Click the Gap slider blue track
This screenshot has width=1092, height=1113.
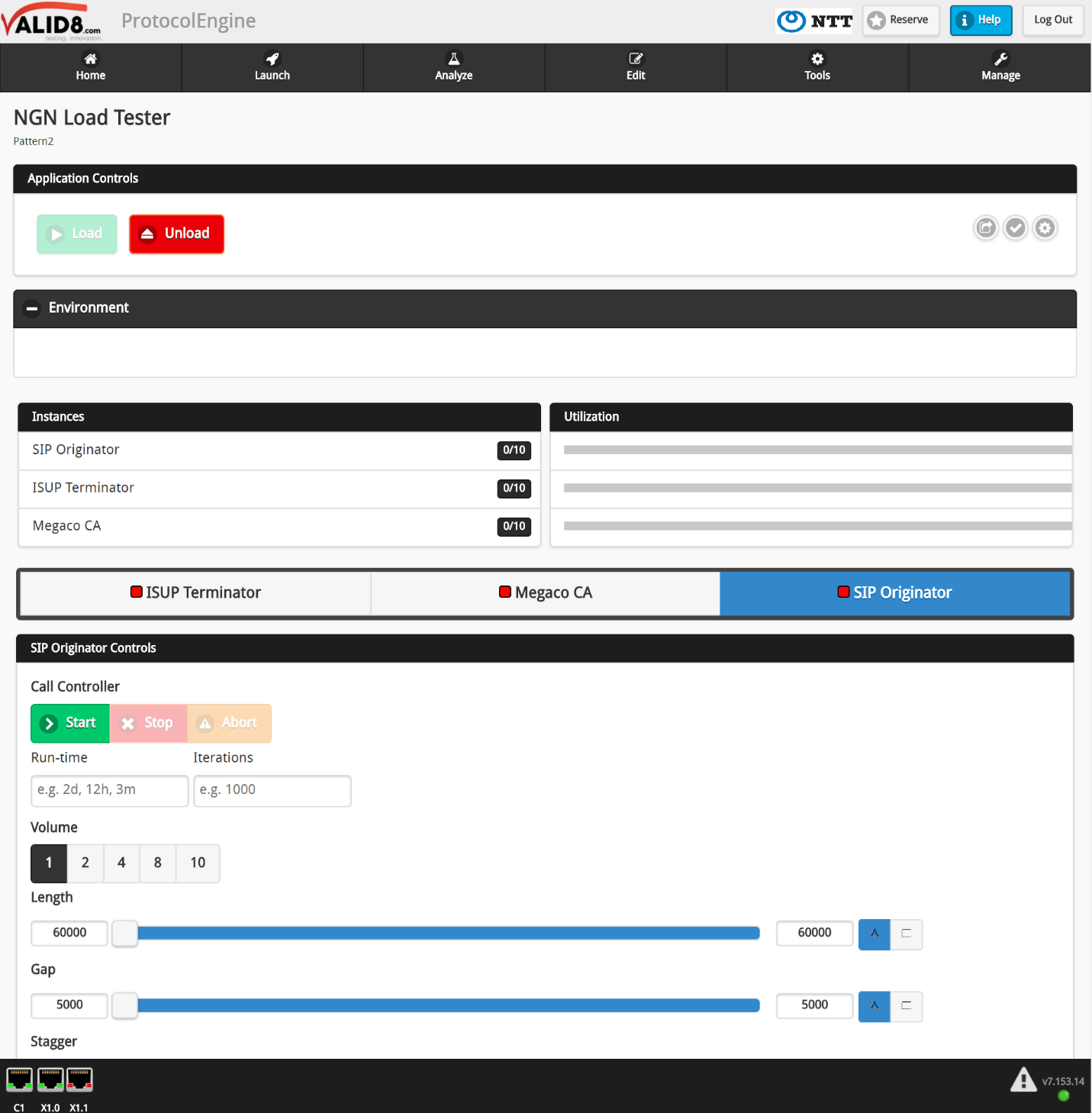coord(449,1006)
